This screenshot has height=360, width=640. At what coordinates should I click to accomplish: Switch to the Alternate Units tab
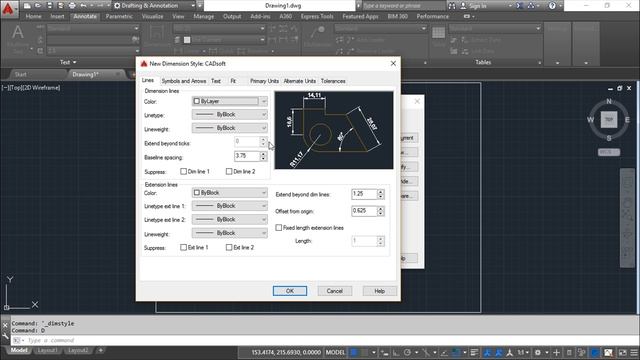click(300, 81)
